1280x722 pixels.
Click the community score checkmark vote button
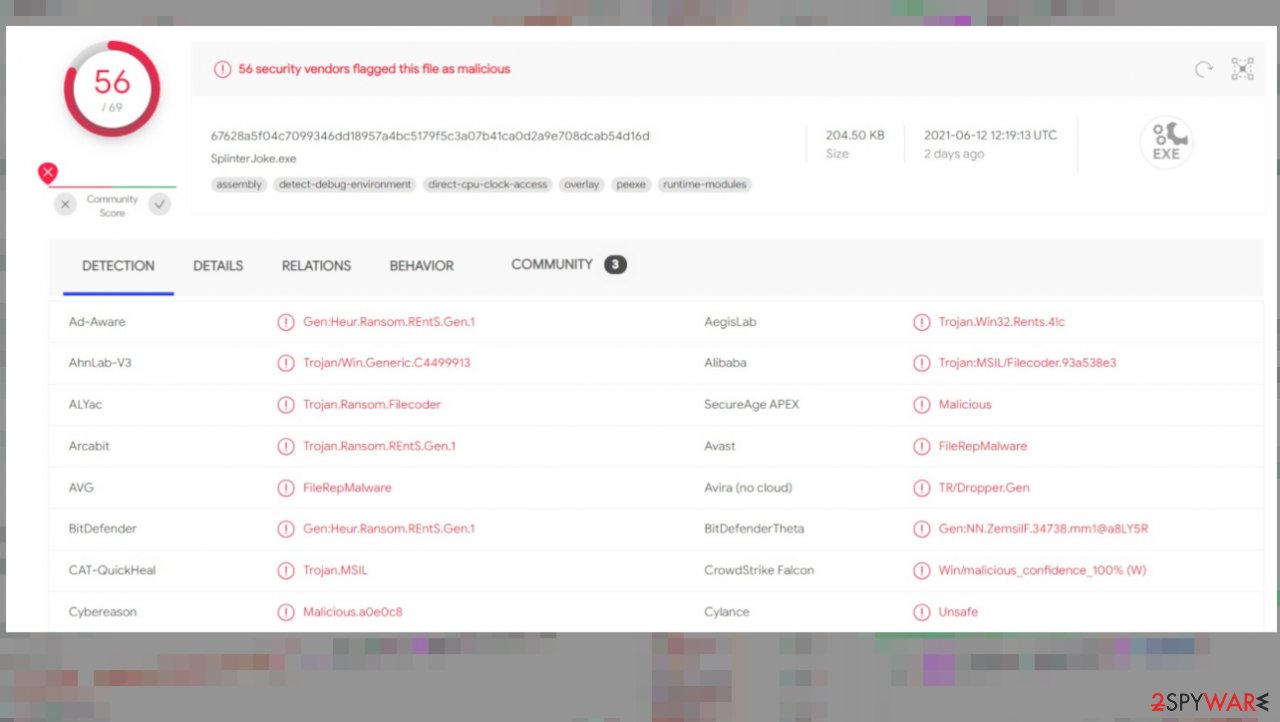point(159,204)
